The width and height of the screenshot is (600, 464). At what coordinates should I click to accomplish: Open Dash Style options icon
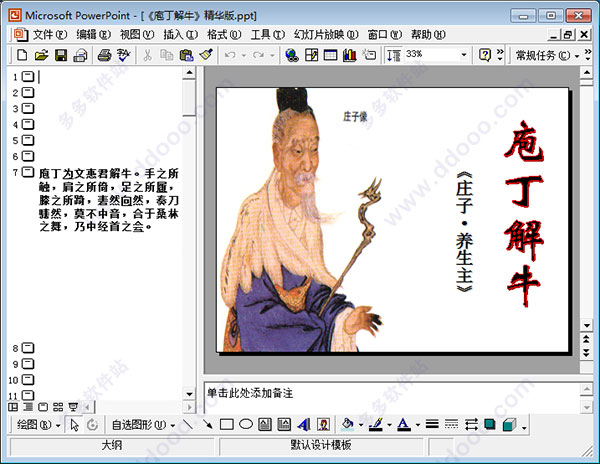(x=452, y=424)
